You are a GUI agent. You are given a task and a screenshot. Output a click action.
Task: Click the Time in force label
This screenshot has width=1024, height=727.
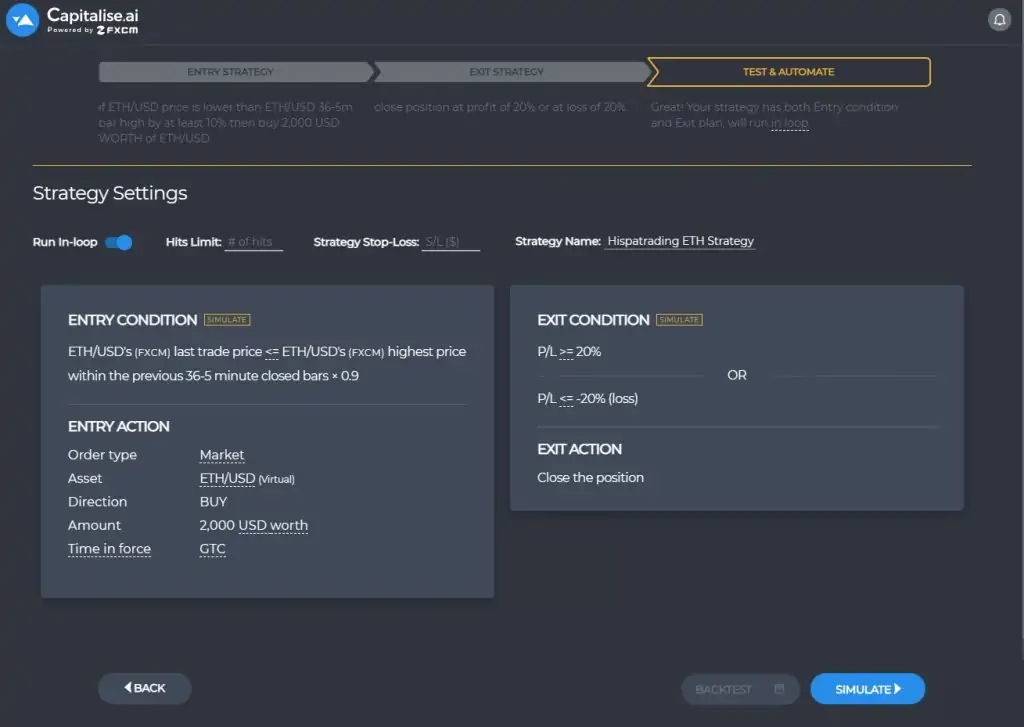coord(109,549)
